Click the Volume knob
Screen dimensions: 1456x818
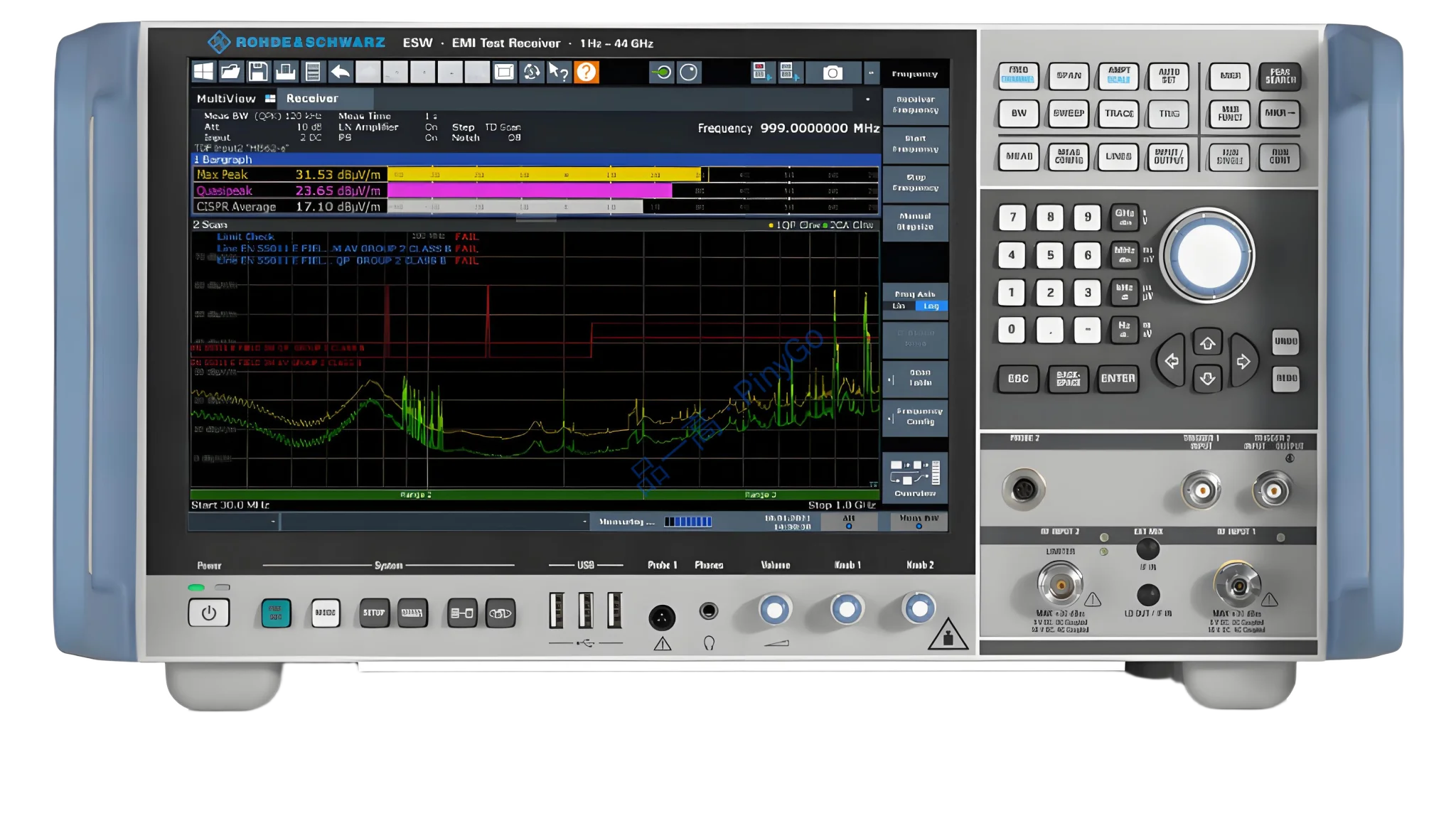[x=774, y=610]
